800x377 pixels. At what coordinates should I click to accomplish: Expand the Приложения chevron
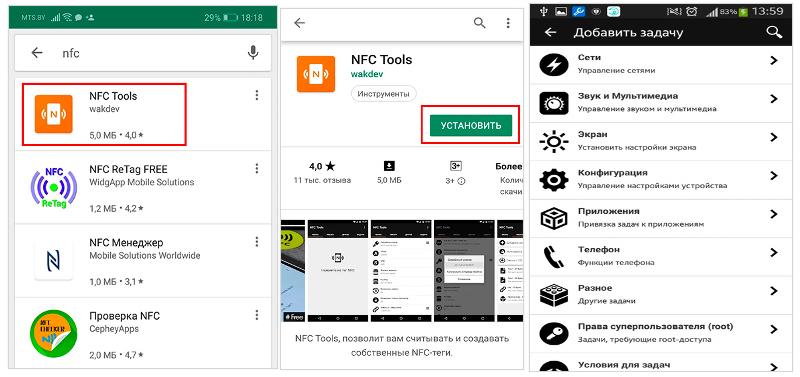pos(774,214)
